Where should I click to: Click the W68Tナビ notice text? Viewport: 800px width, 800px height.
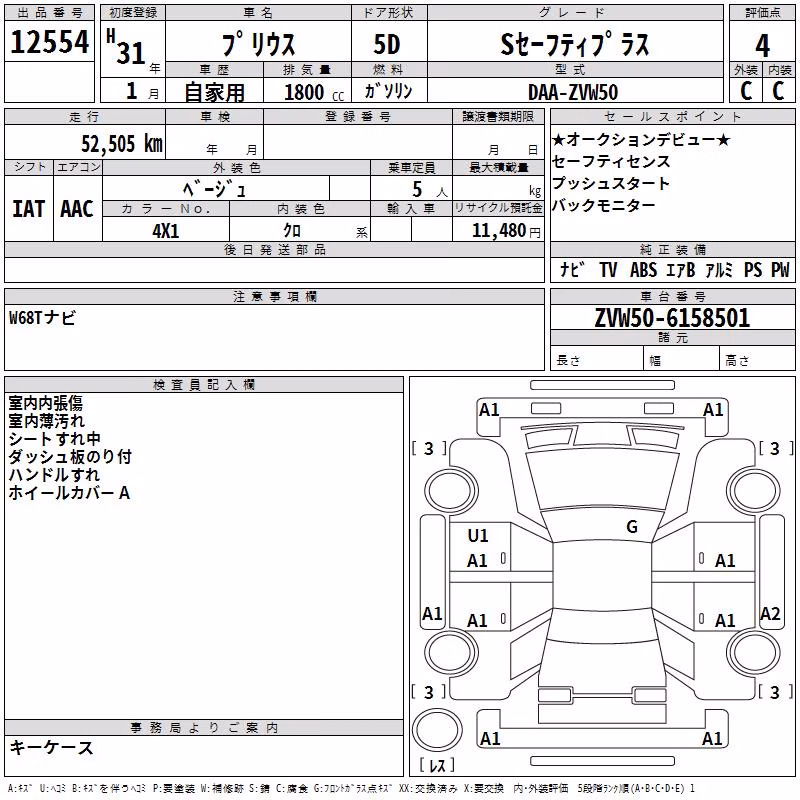(x=42, y=318)
